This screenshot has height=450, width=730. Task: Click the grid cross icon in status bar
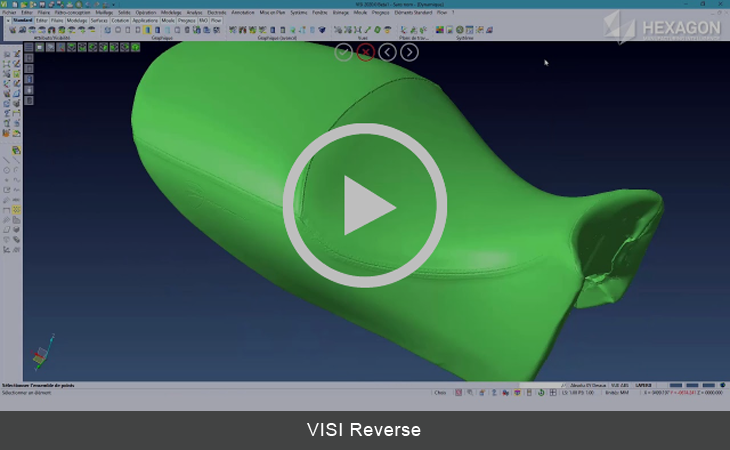click(553, 393)
